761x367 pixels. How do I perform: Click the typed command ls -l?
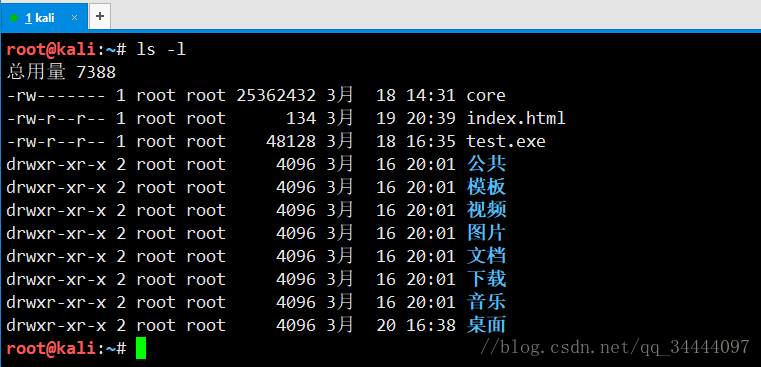[161, 49]
